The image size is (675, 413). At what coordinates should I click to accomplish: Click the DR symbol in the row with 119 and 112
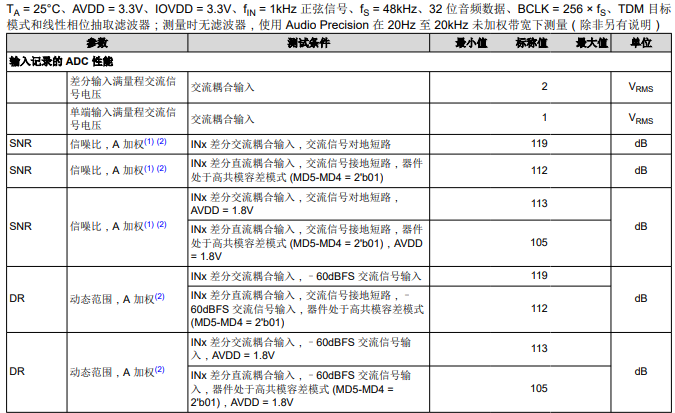tap(17, 298)
